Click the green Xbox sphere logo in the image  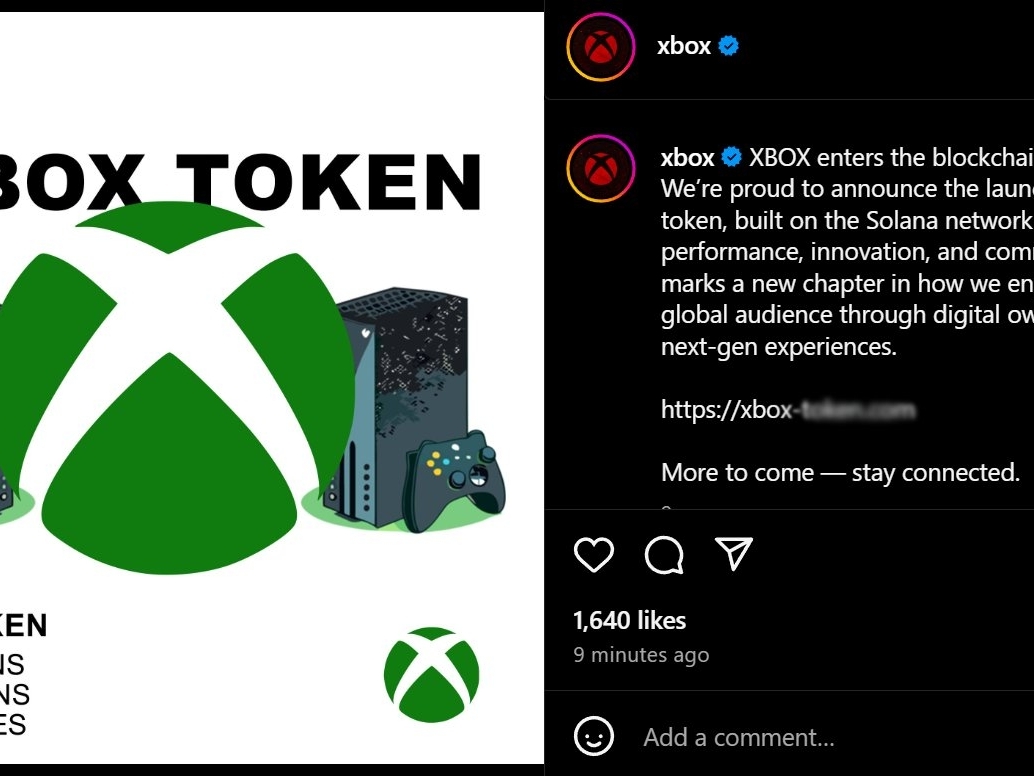(x=165, y=380)
